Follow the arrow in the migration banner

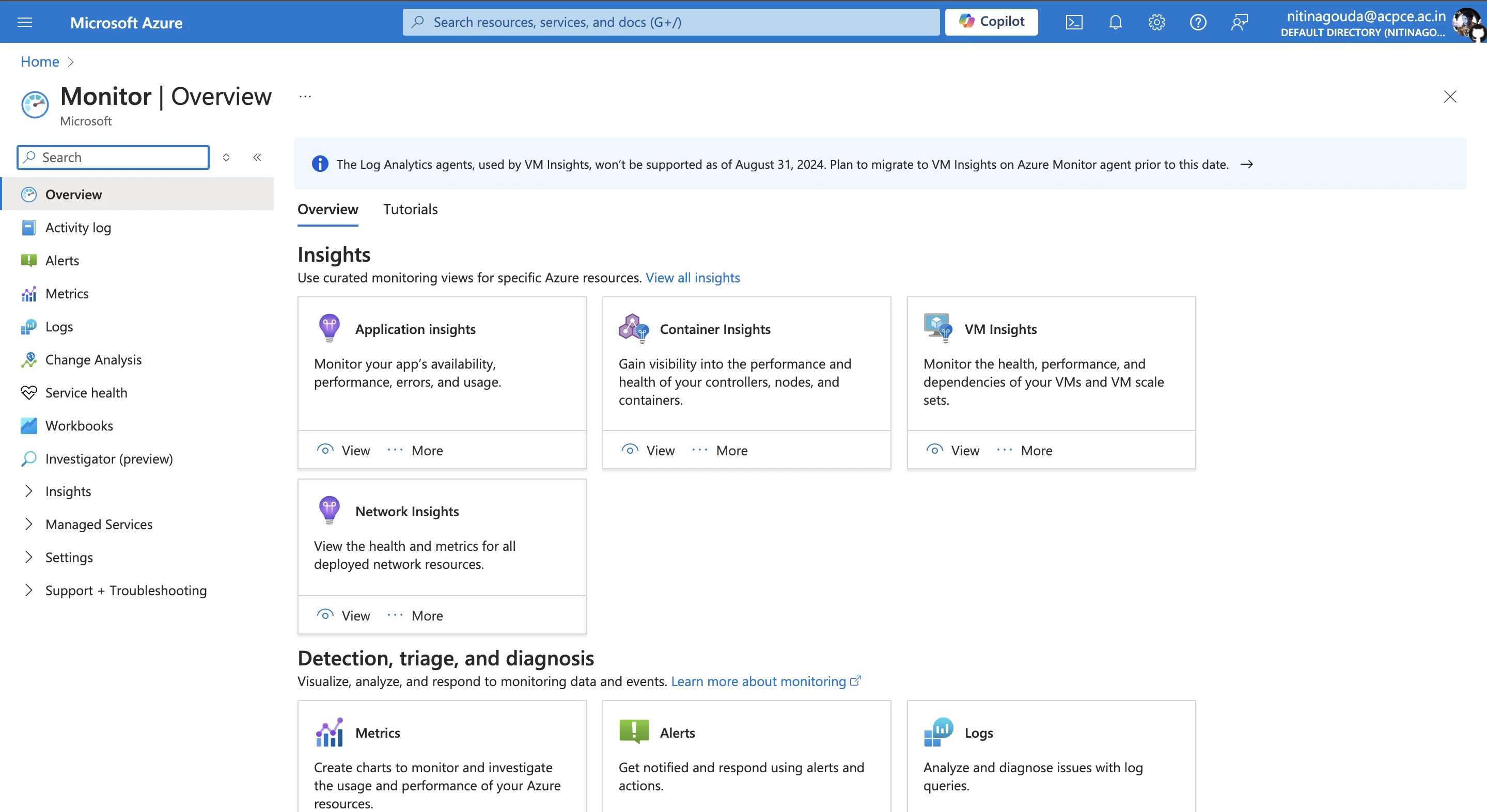point(1247,164)
